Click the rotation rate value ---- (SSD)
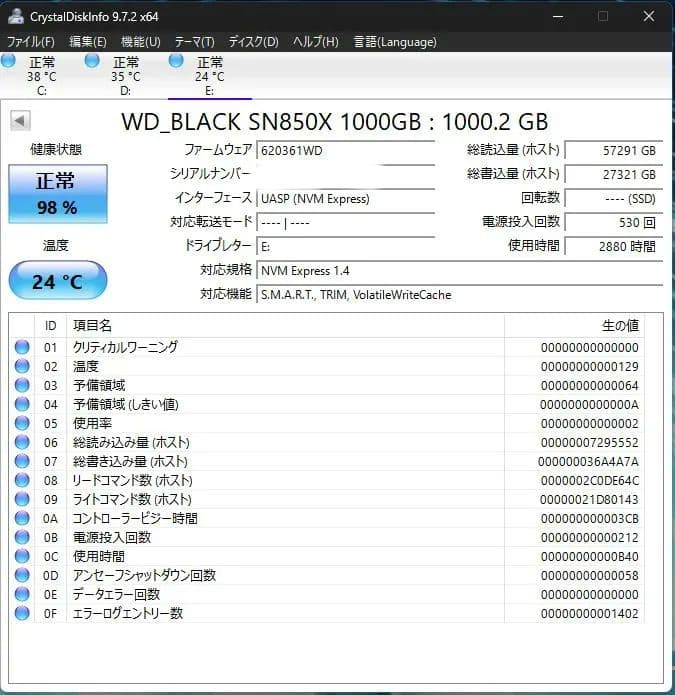 (613, 198)
